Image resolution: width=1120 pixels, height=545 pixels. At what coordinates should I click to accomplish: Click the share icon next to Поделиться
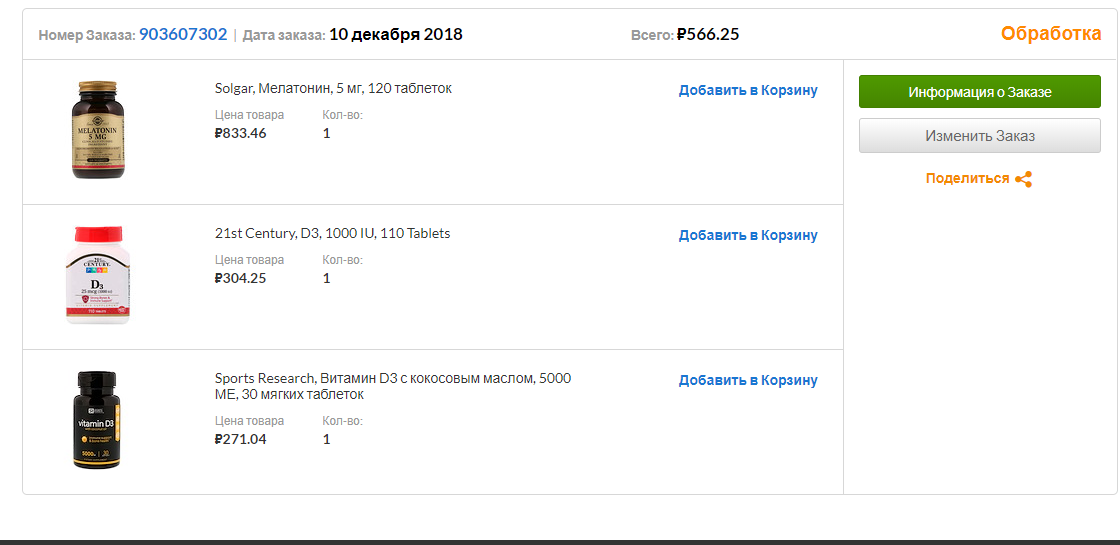pyautogui.click(x=1024, y=179)
